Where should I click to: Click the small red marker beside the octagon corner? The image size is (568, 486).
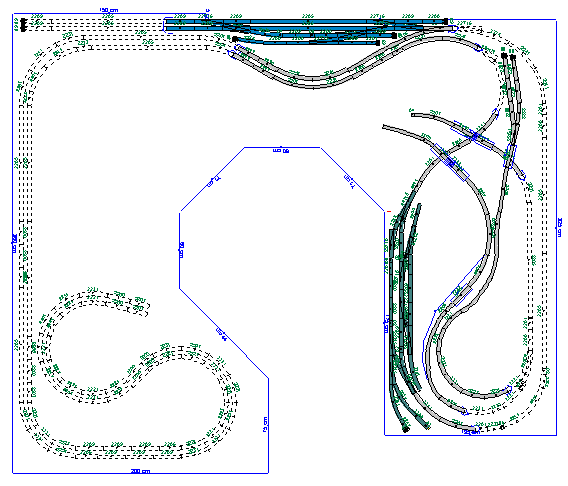tap(389, 211)
